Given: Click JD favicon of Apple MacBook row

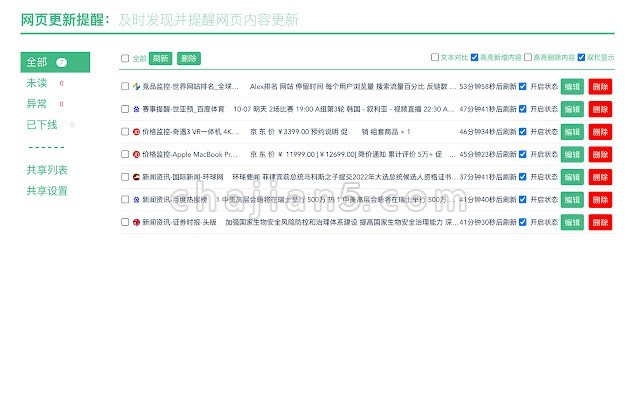Looking at the screenshot, I should point(136,154).
